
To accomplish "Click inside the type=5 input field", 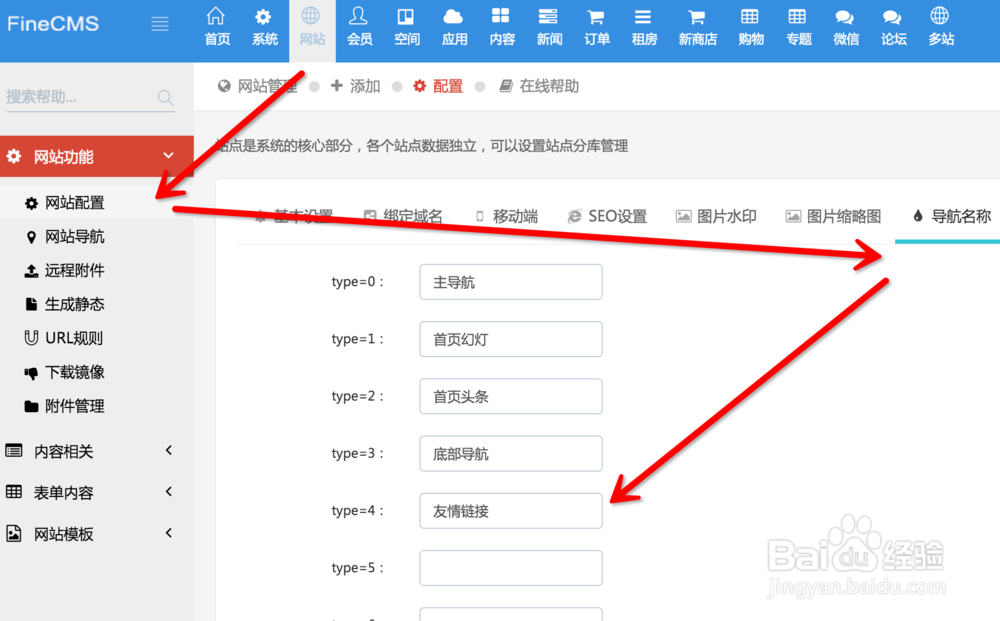I will pyautogui.click(x=510, y=568).
